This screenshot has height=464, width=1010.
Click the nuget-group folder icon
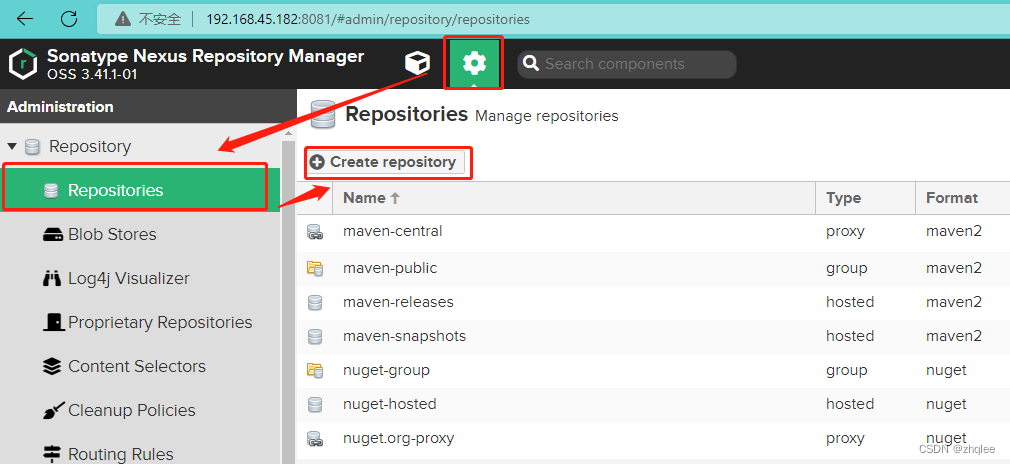point(314,371)
